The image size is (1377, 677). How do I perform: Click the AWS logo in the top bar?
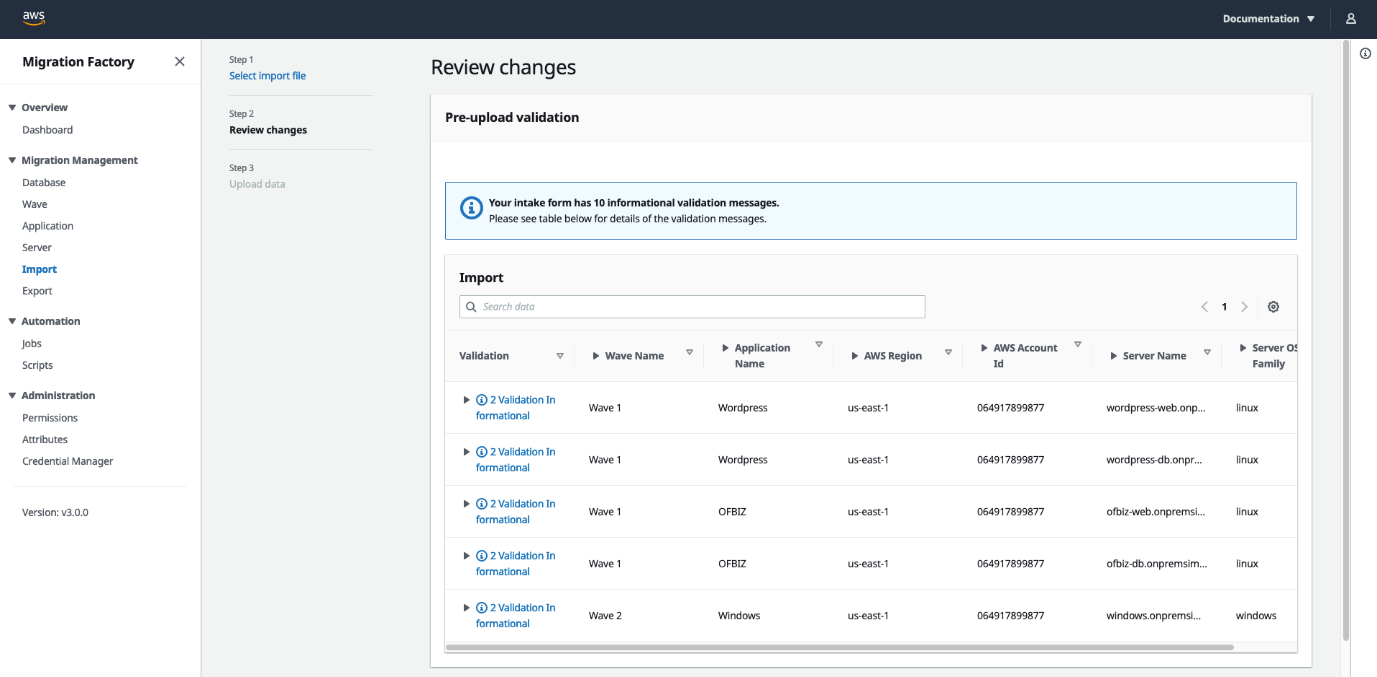[x=31, y=17]
